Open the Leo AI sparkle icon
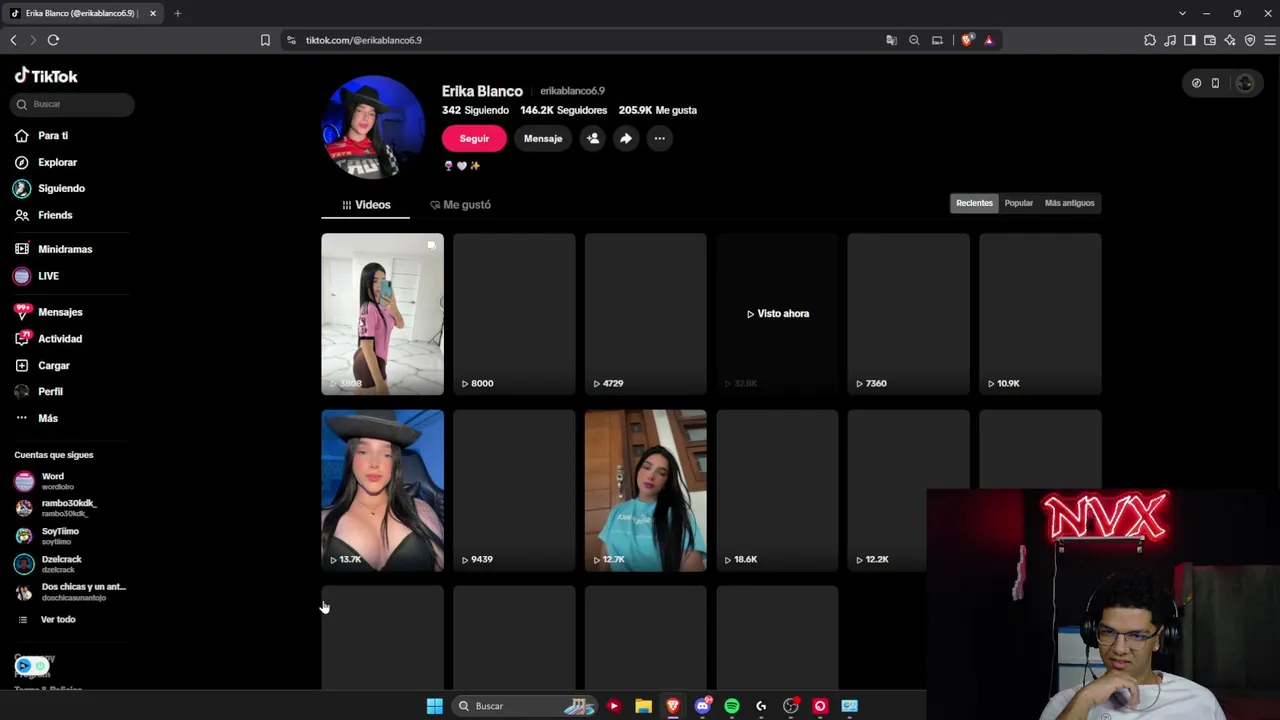The width and height of the screenshot is (1280, 720). [1230, 40]
